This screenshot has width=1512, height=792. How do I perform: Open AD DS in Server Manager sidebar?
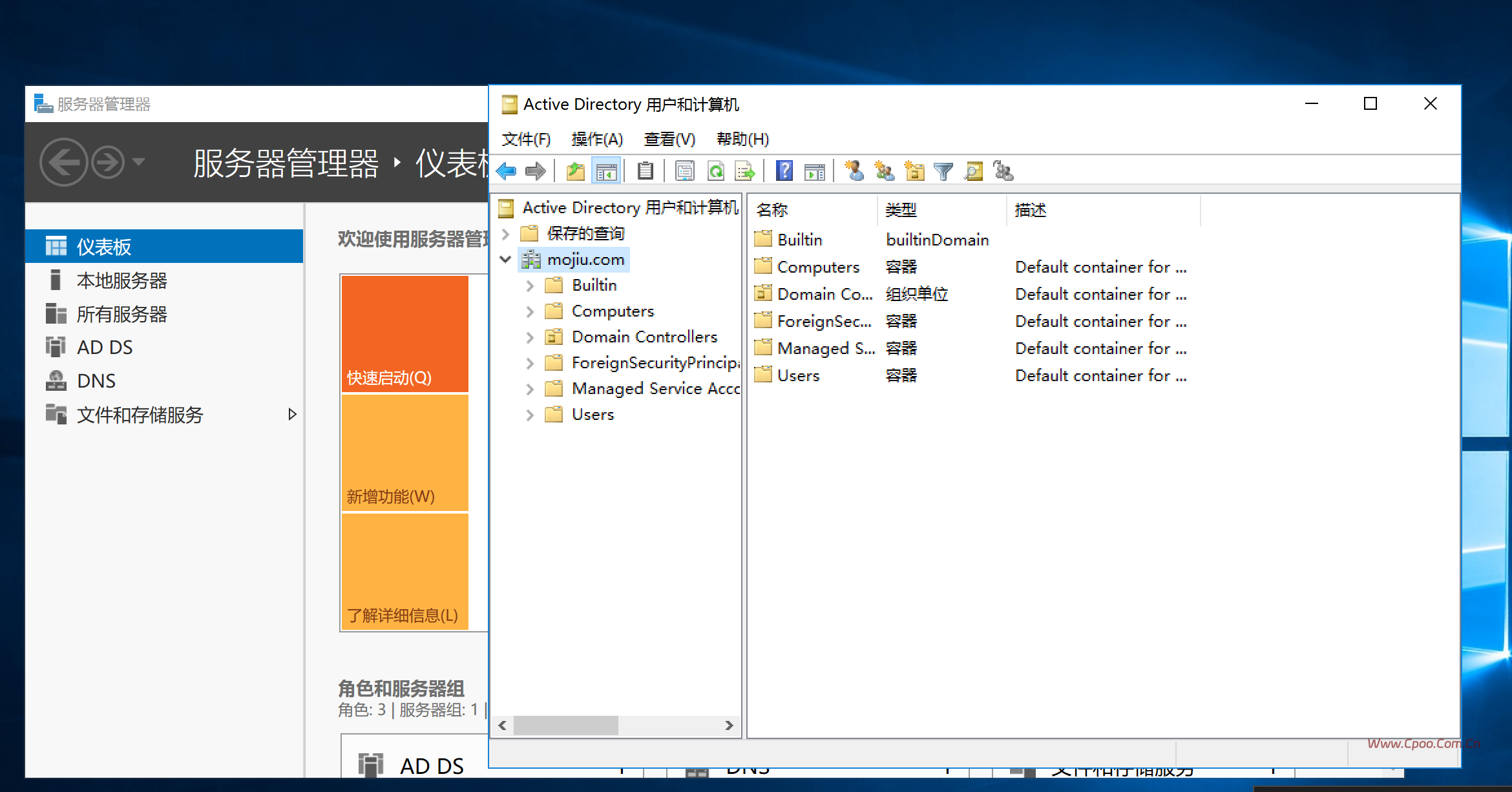coord(164,347)
